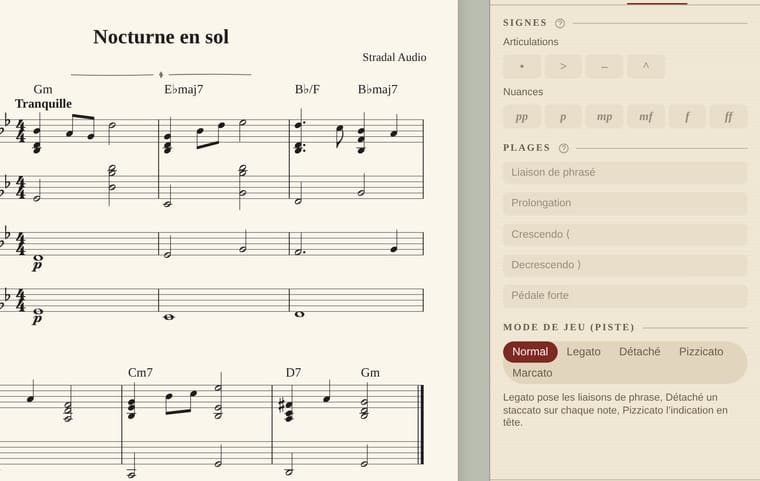Apply the accent (>) articulation
Screen dimensions: 760x481
click(563, 66)
